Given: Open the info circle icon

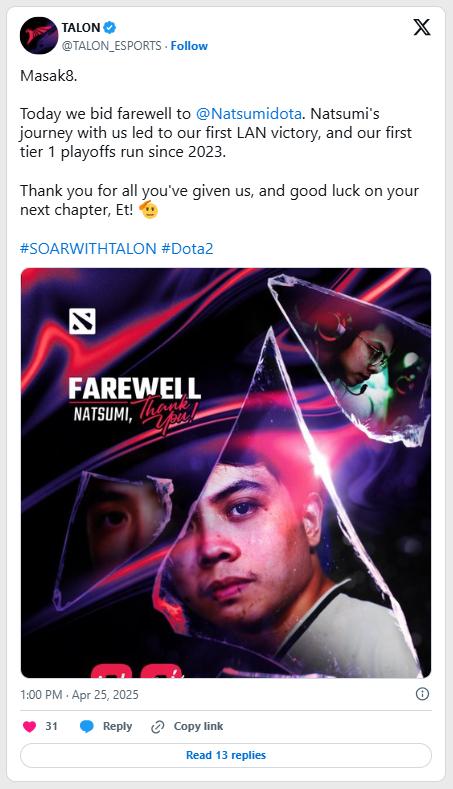Looking at the screenshot, I should [x=422, y=694].
